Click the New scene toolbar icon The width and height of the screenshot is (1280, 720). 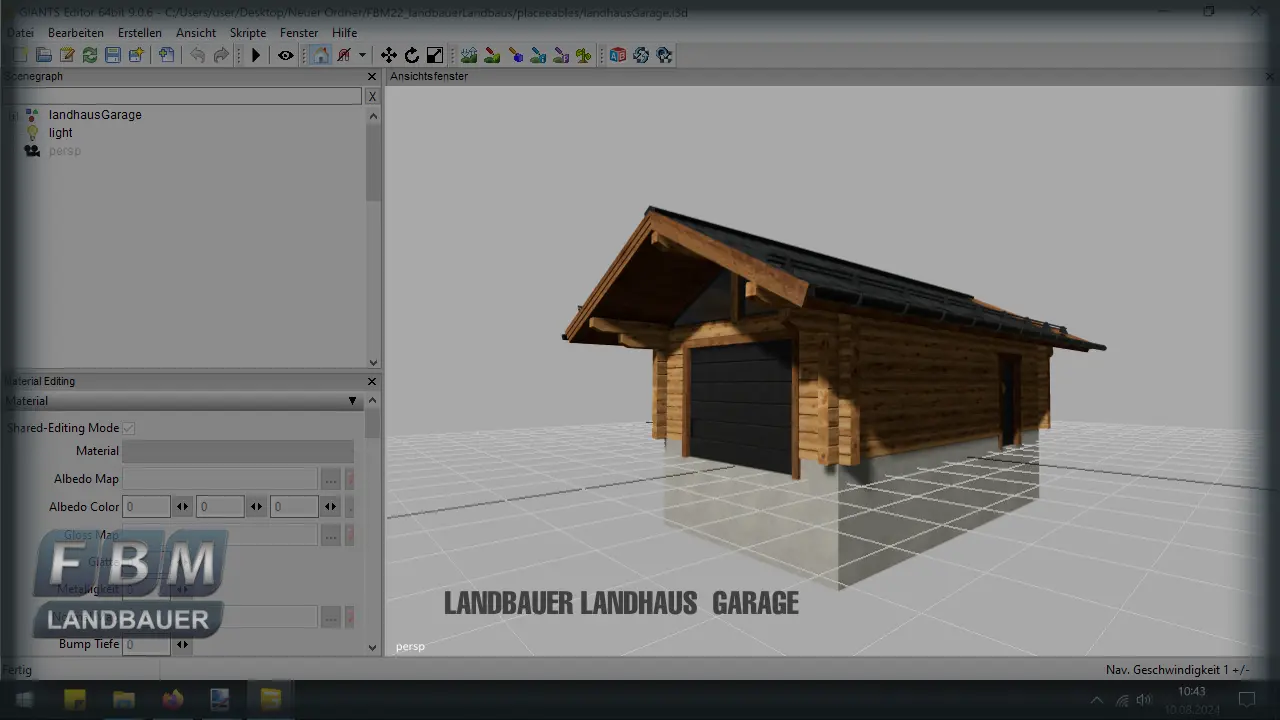[20, 55]
